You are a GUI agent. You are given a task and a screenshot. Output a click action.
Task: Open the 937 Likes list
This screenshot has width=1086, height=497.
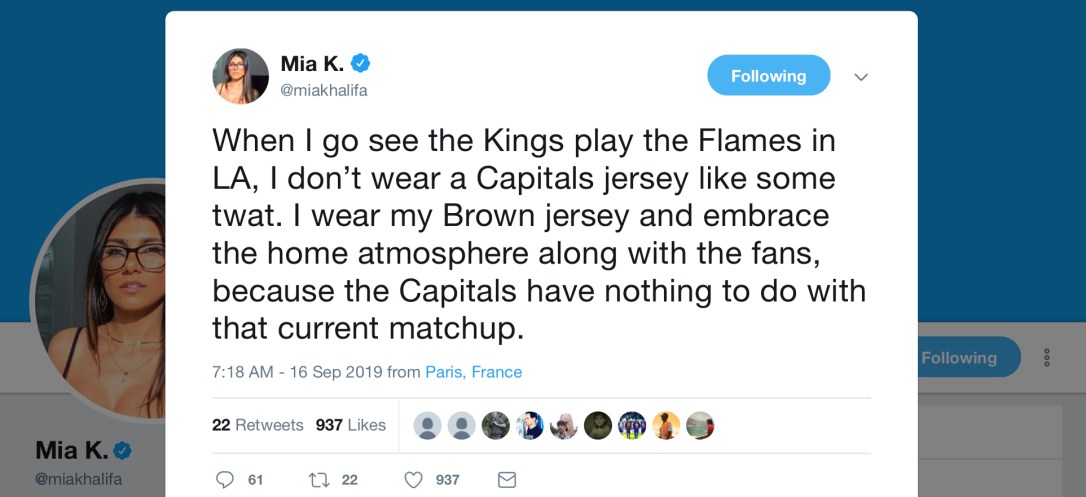pyautogui.click(x=351, y=425)
